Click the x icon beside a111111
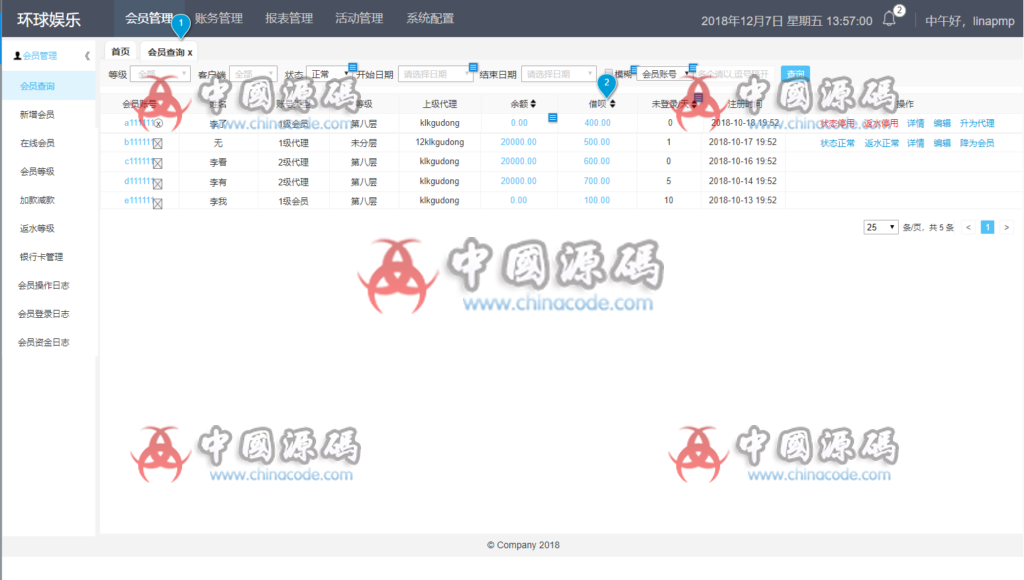 158,123
